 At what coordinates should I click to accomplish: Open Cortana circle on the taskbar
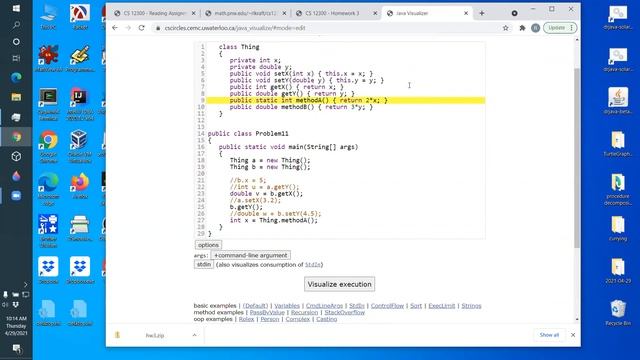click(x=16, y=42)
